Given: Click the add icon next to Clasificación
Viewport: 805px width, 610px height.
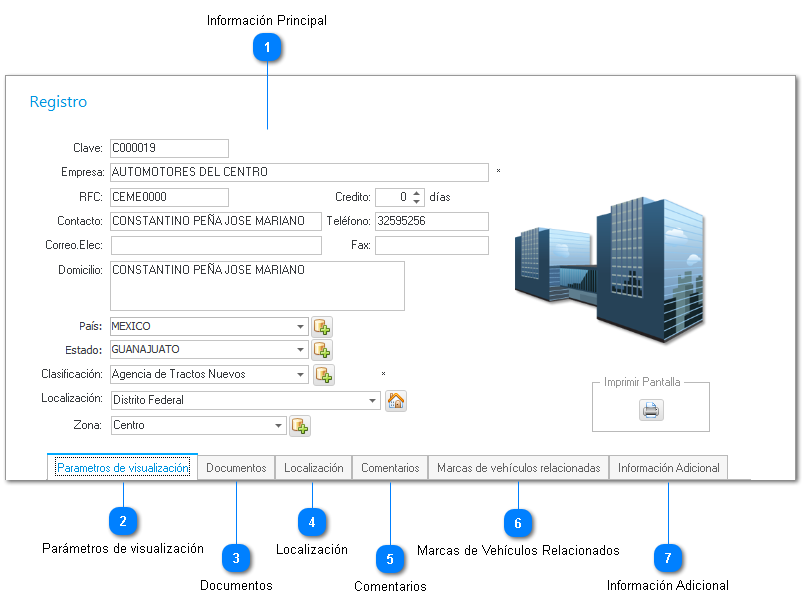Looking at the screenshot, I should point(323,375).
